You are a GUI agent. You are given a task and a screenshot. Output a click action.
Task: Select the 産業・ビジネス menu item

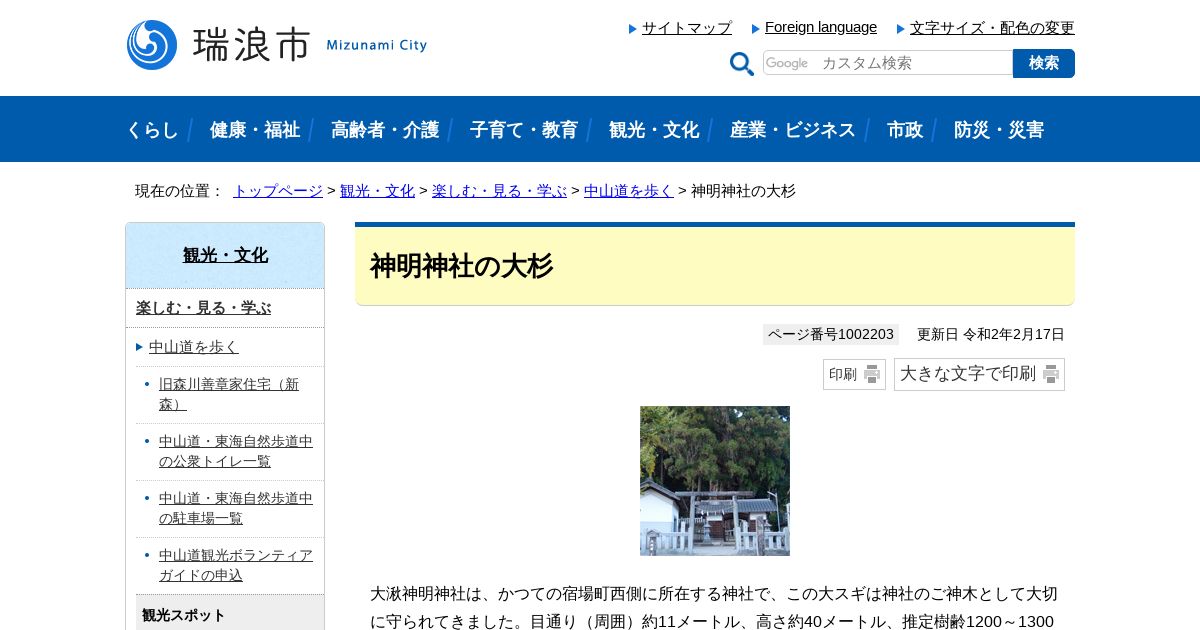793,129
